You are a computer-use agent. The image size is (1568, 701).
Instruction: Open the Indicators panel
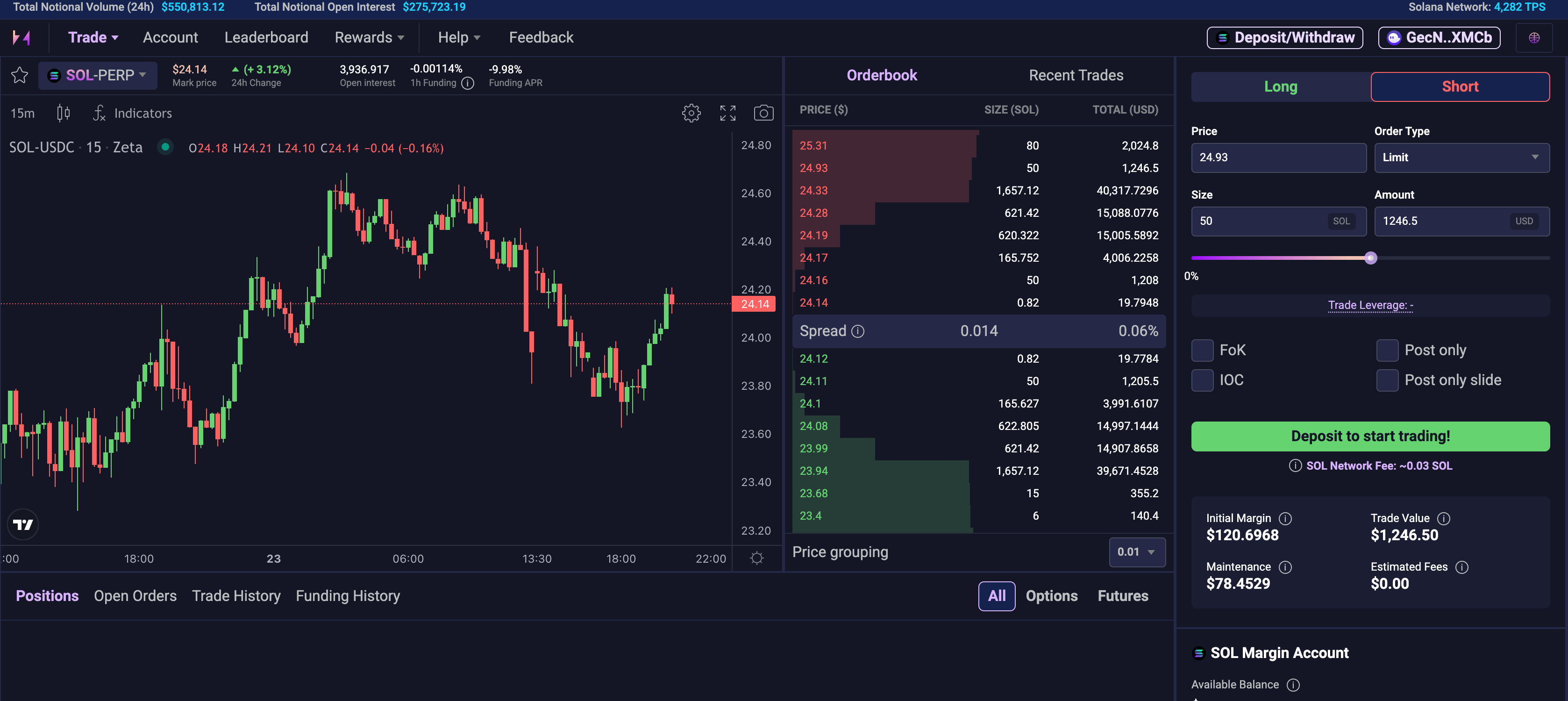[142, 113]
